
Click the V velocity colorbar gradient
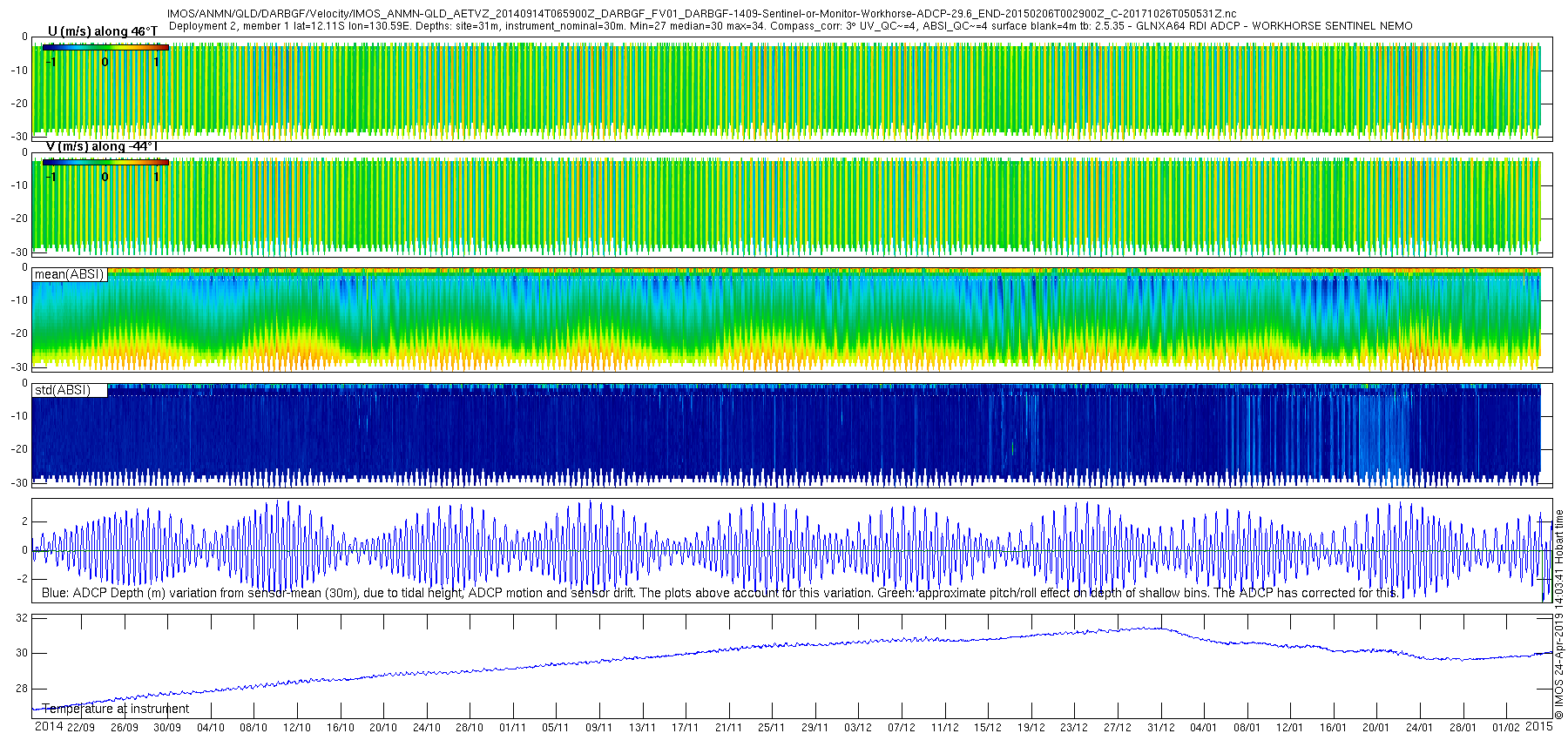coord(105,162)
